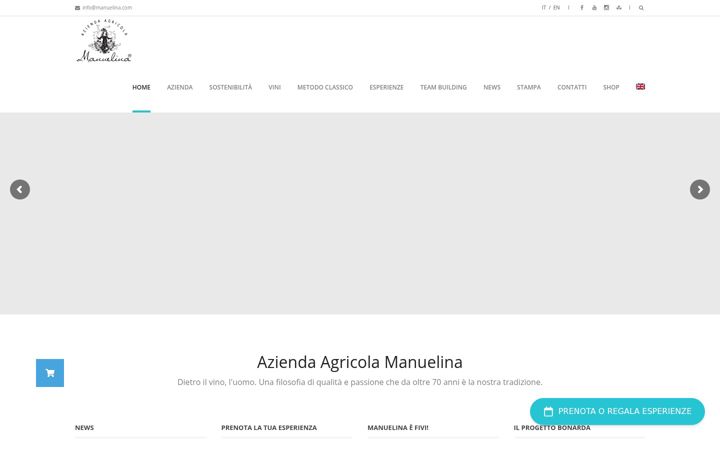720x450 pixels.
Task: Open the SHOP menu item
Action: tap(611, 87)
